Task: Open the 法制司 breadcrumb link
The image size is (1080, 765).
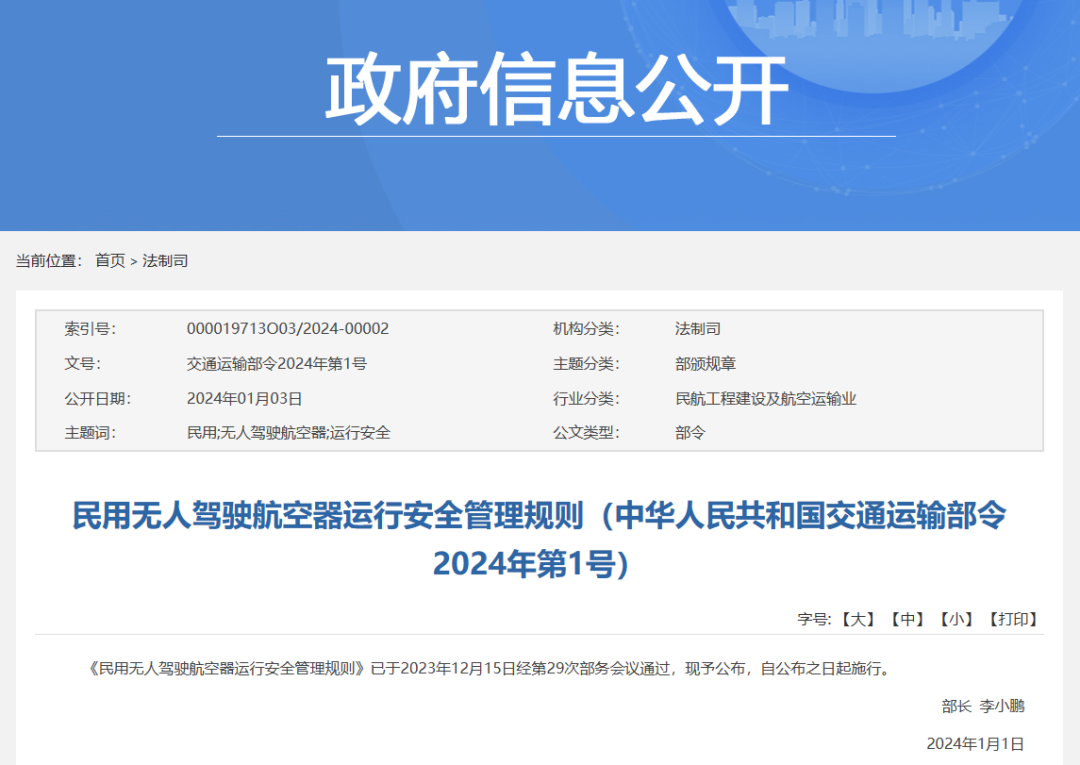Action: pyautogui.click(x=165, y=261)
